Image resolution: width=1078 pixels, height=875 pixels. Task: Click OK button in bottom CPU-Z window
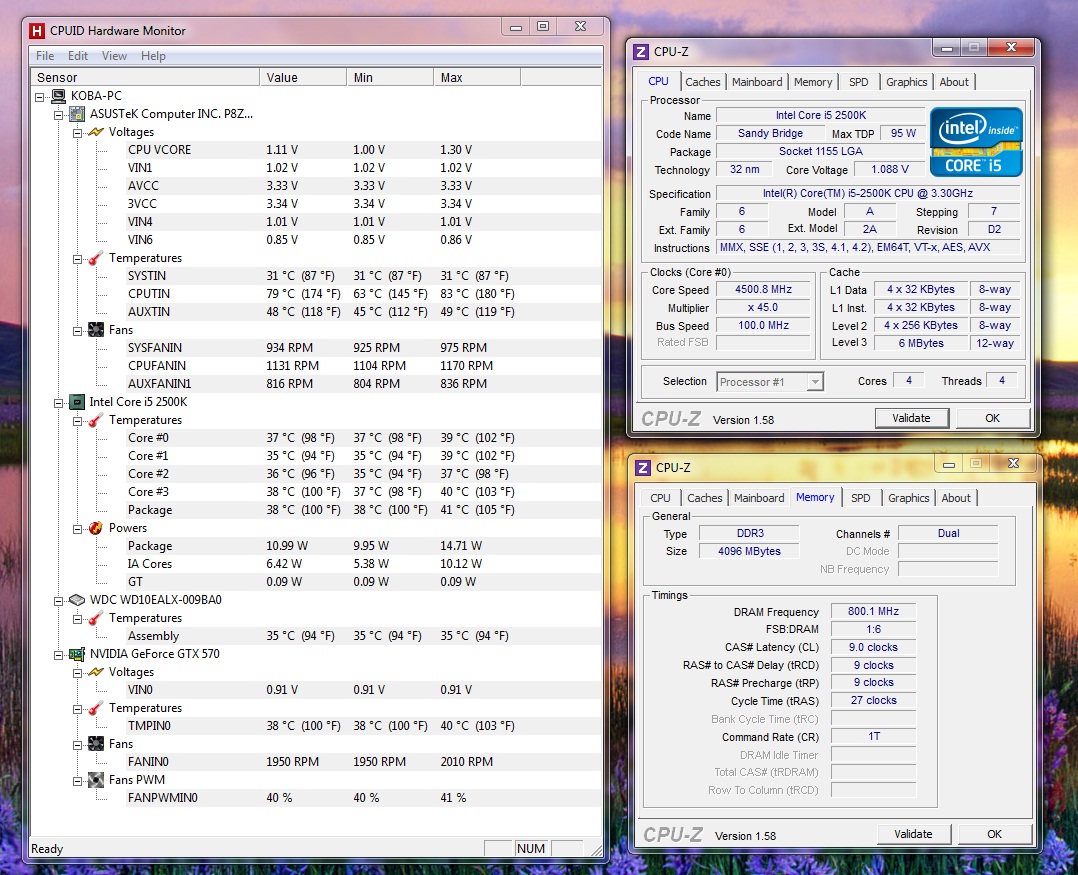click(994, 834)
